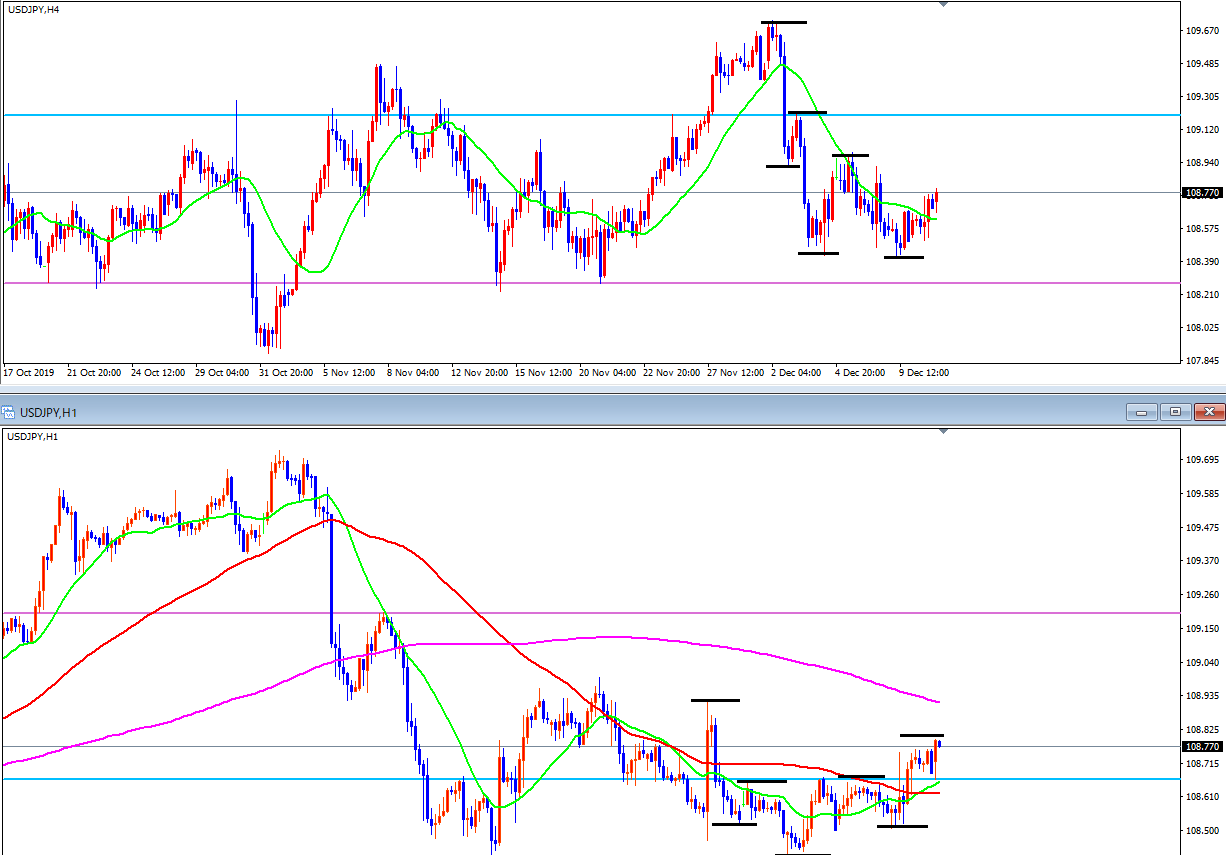Click the 109.120 price level on H4 scale

click(1201, 130)
